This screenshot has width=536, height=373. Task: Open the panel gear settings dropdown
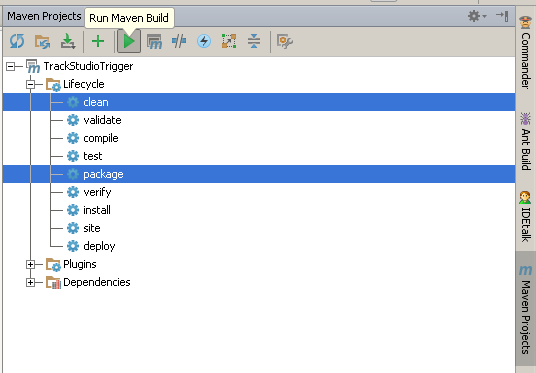coord(477,16)
